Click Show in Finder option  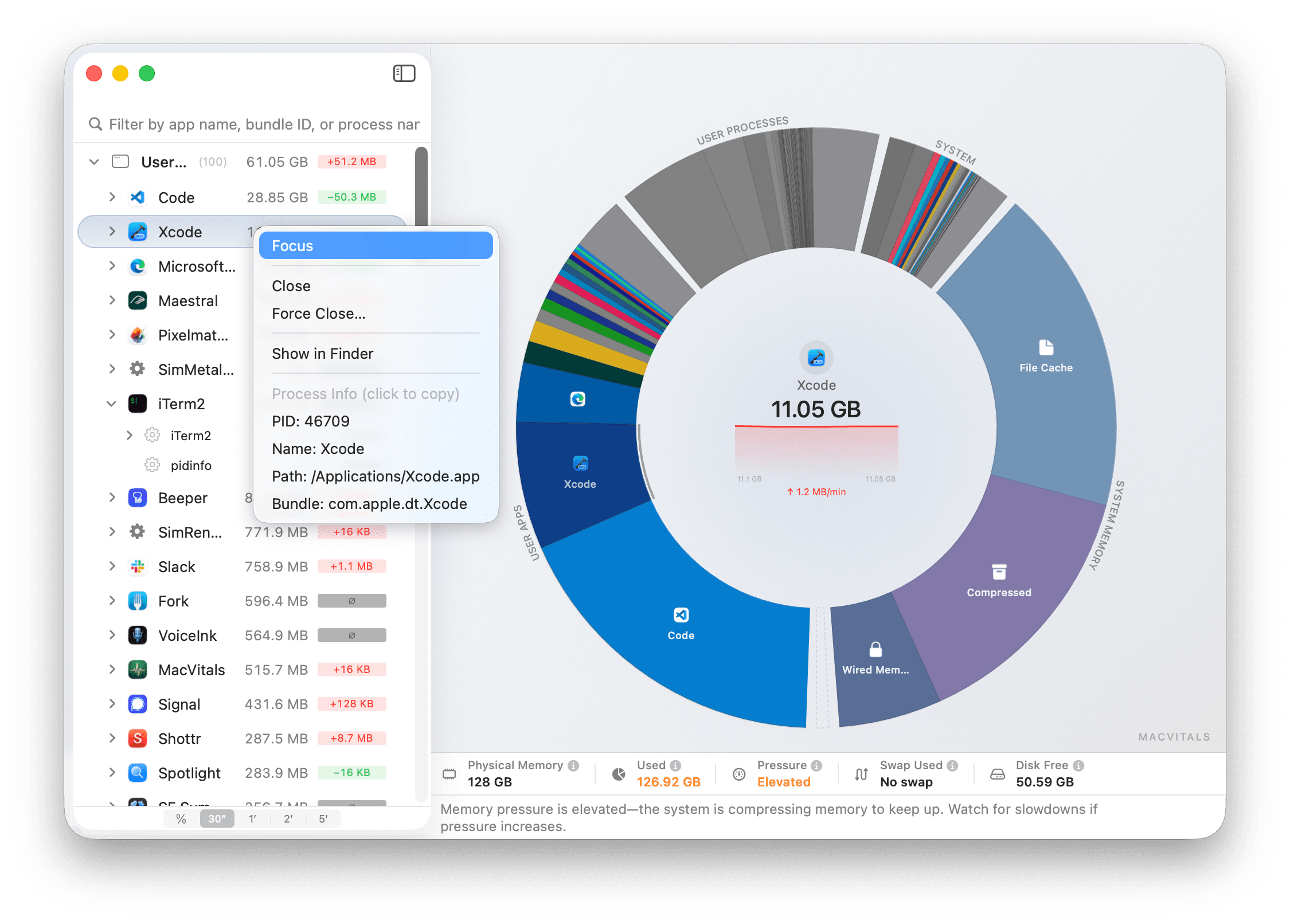coord(322,354)
